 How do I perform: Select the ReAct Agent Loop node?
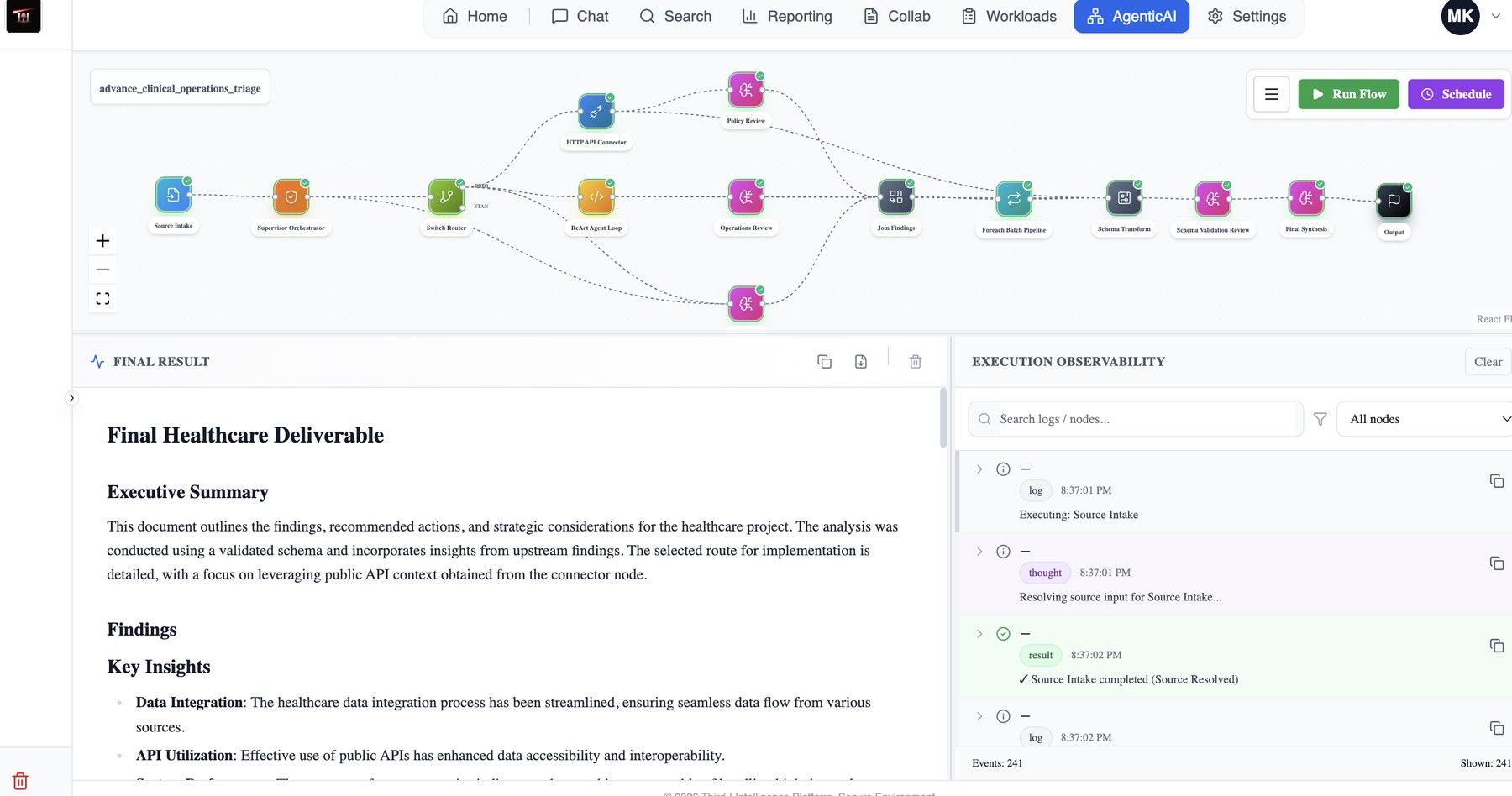tap(596, 196)
